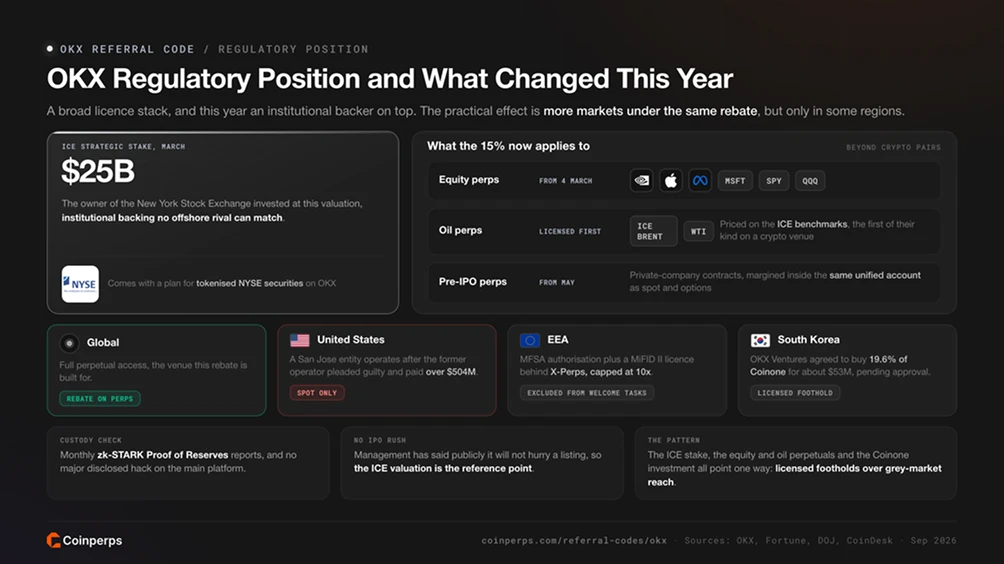Click 'the ICE valuation is the reference point'
Viewport: 1004px width, 564px height.
443,469
